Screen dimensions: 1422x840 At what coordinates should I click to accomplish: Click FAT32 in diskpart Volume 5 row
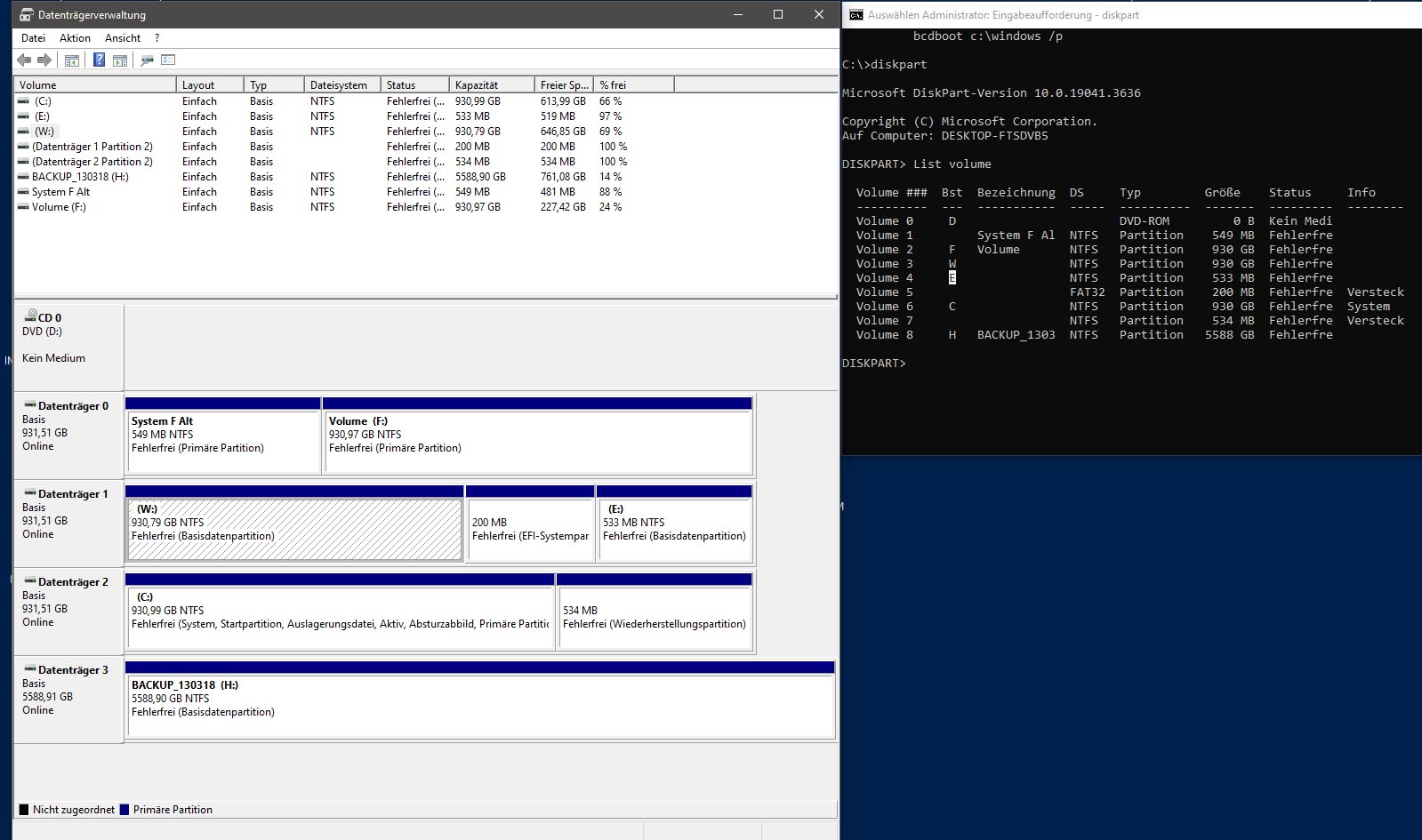(x=1088, y=292)
